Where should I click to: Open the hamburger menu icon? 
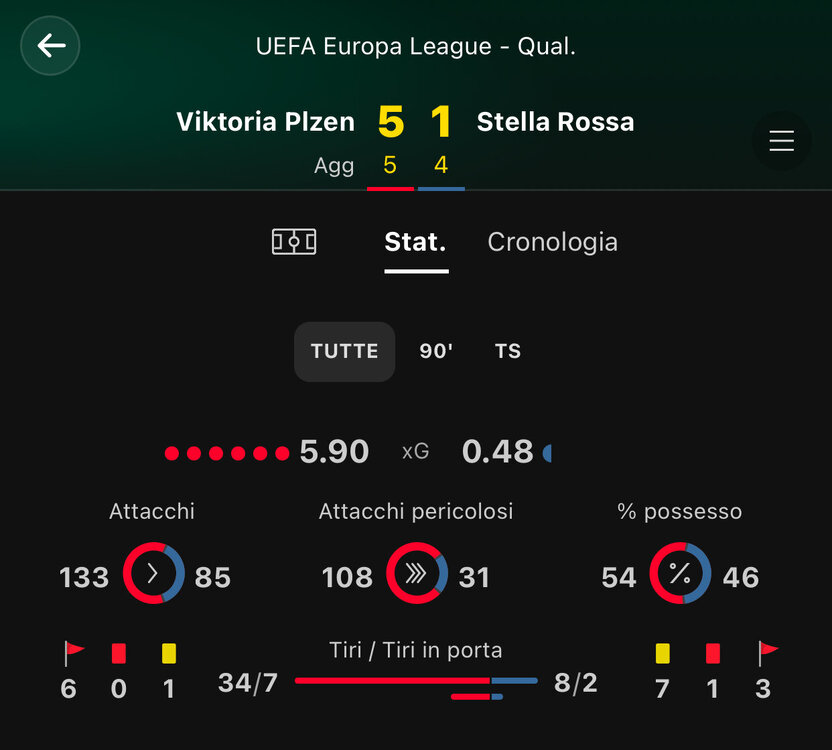click(782, 141)
